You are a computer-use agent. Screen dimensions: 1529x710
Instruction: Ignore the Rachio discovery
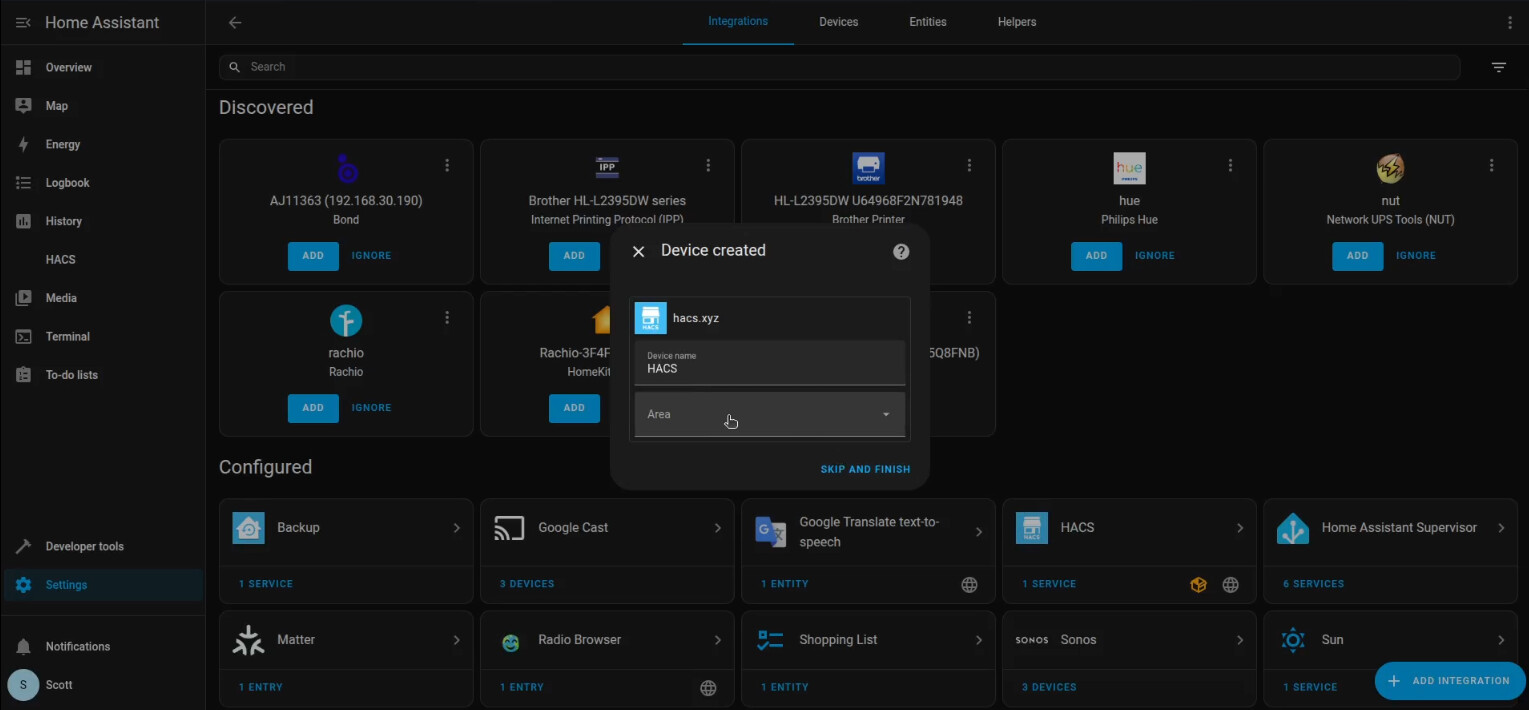(371, 408)
